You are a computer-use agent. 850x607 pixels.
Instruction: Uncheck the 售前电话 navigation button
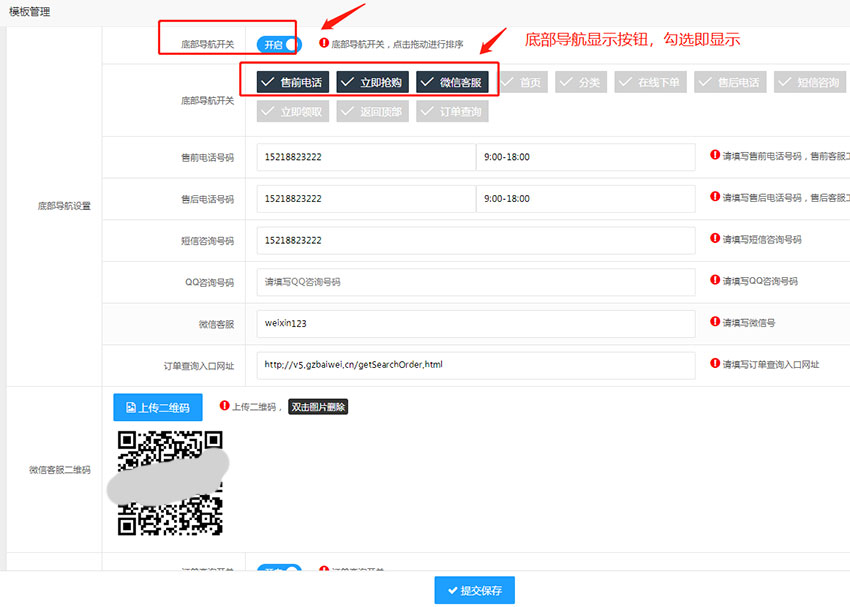tap(293, 82)
